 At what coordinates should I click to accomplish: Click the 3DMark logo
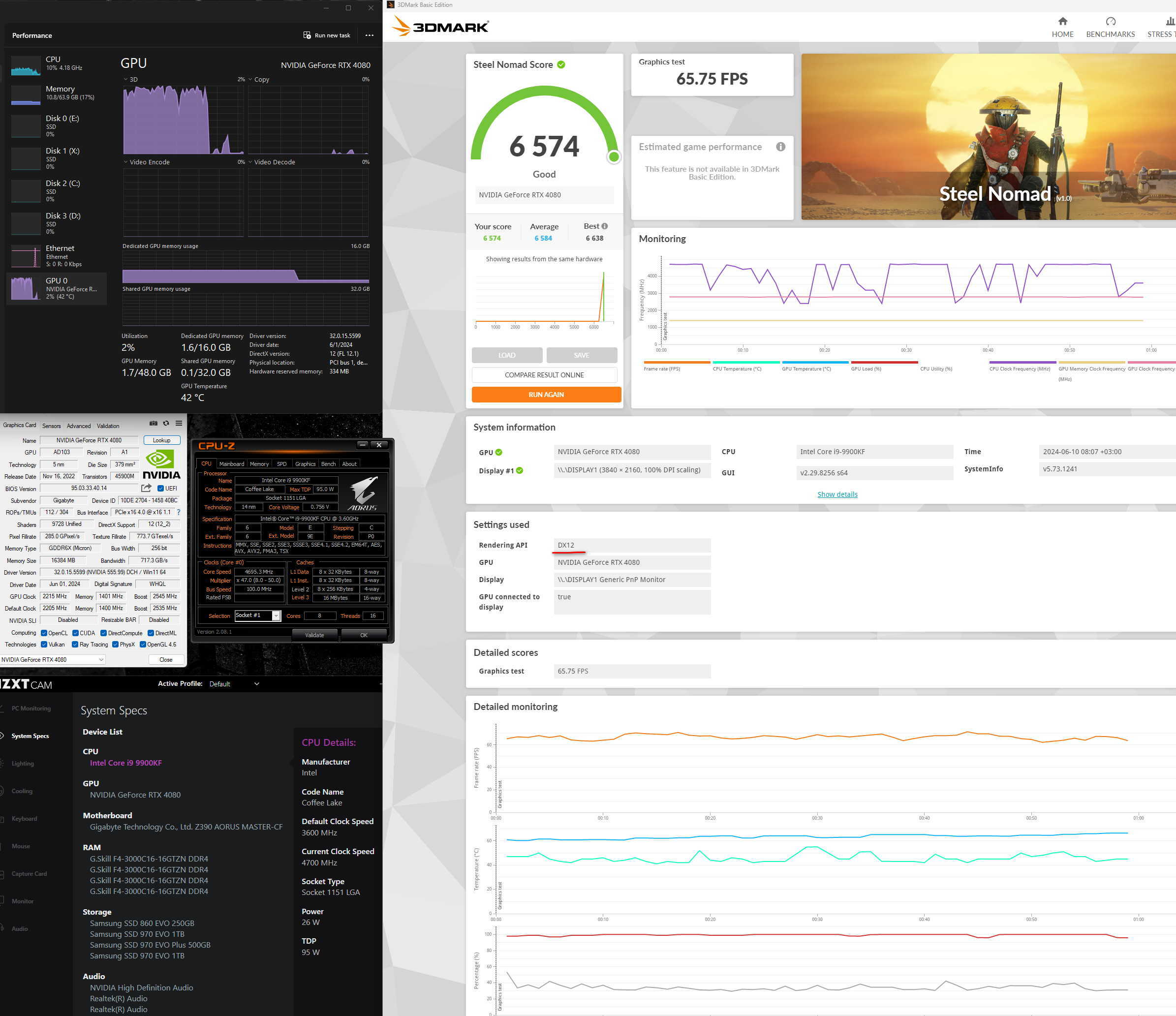440,26
